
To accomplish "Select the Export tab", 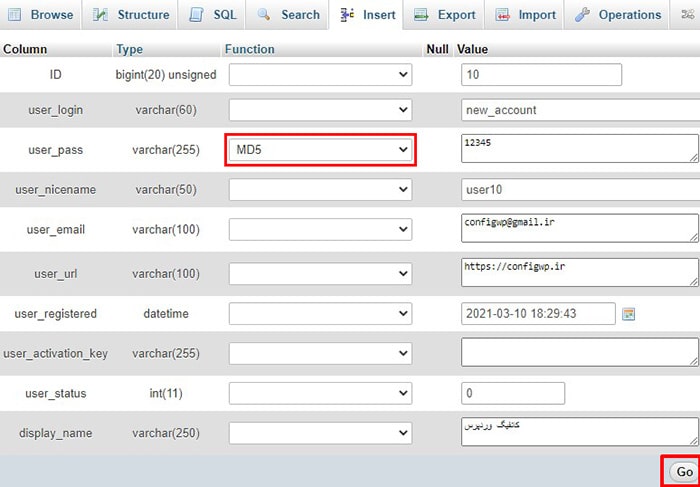I will point(443,15).
